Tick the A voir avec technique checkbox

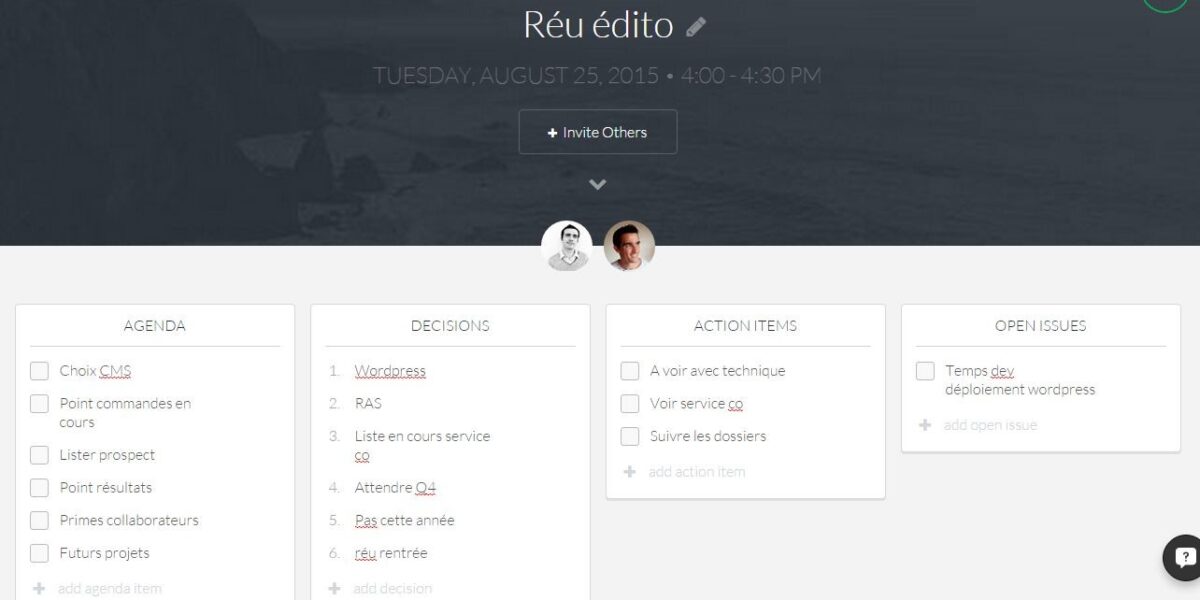630,371
